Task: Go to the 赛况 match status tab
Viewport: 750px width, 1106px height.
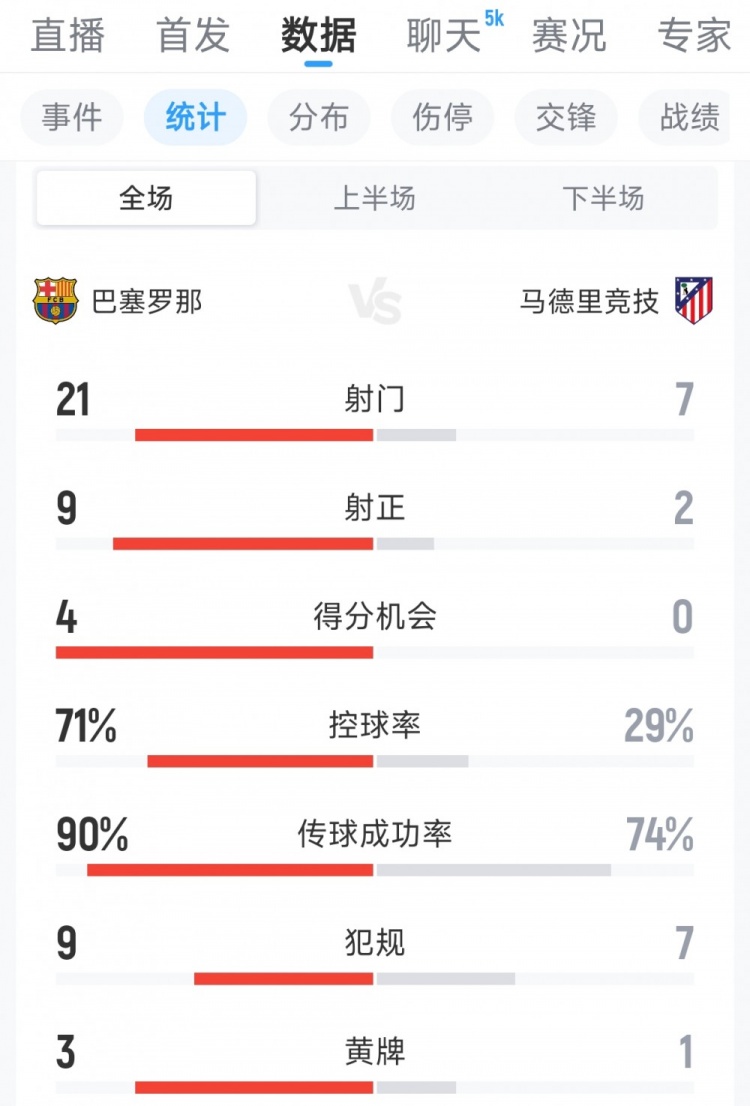Action: coord(569,36)
